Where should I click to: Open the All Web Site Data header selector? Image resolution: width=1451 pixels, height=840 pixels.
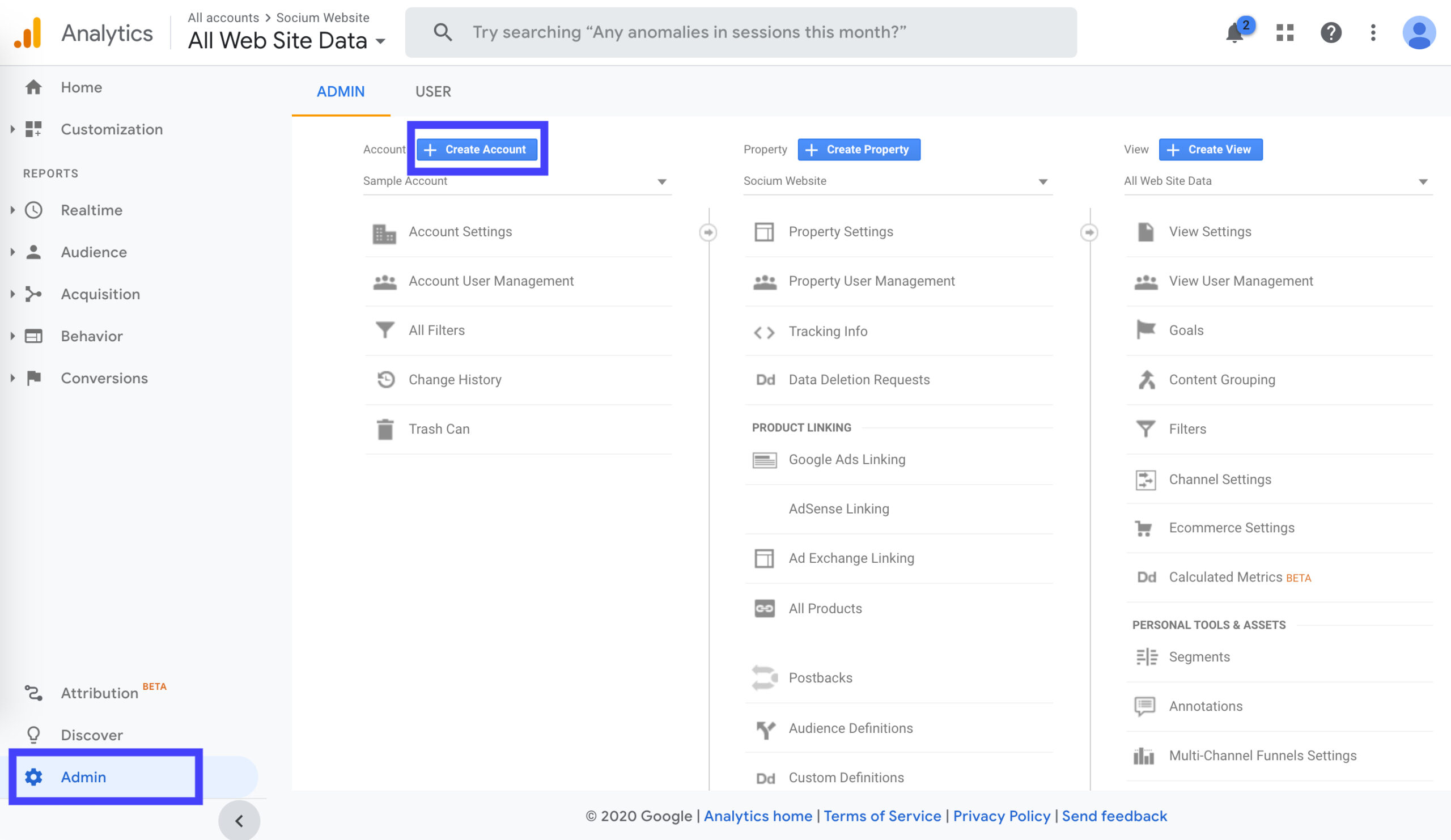click(x=287, y=41)
